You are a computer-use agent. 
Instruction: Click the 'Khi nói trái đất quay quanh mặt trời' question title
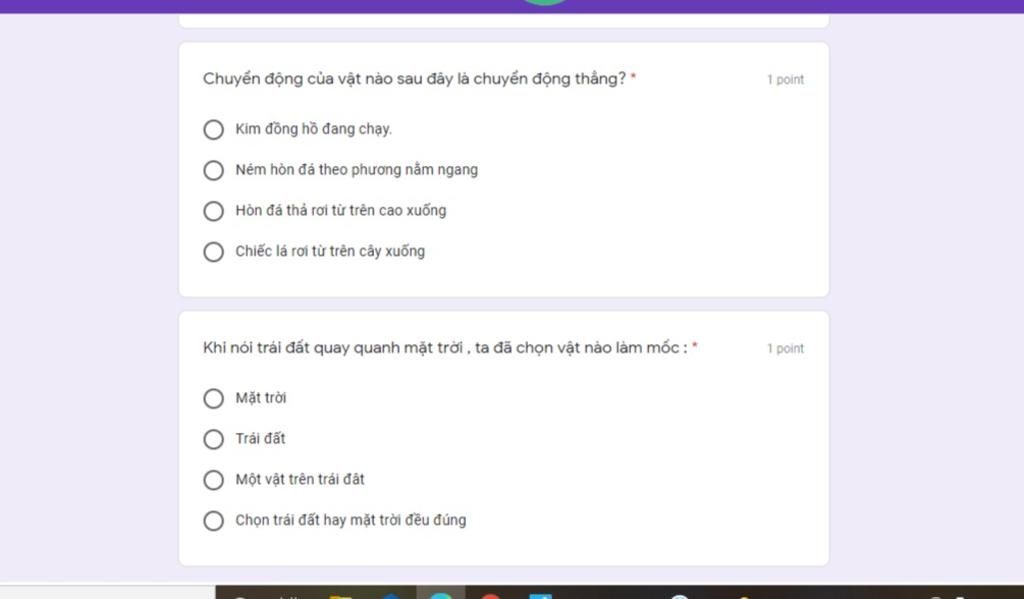click(445, 348)
